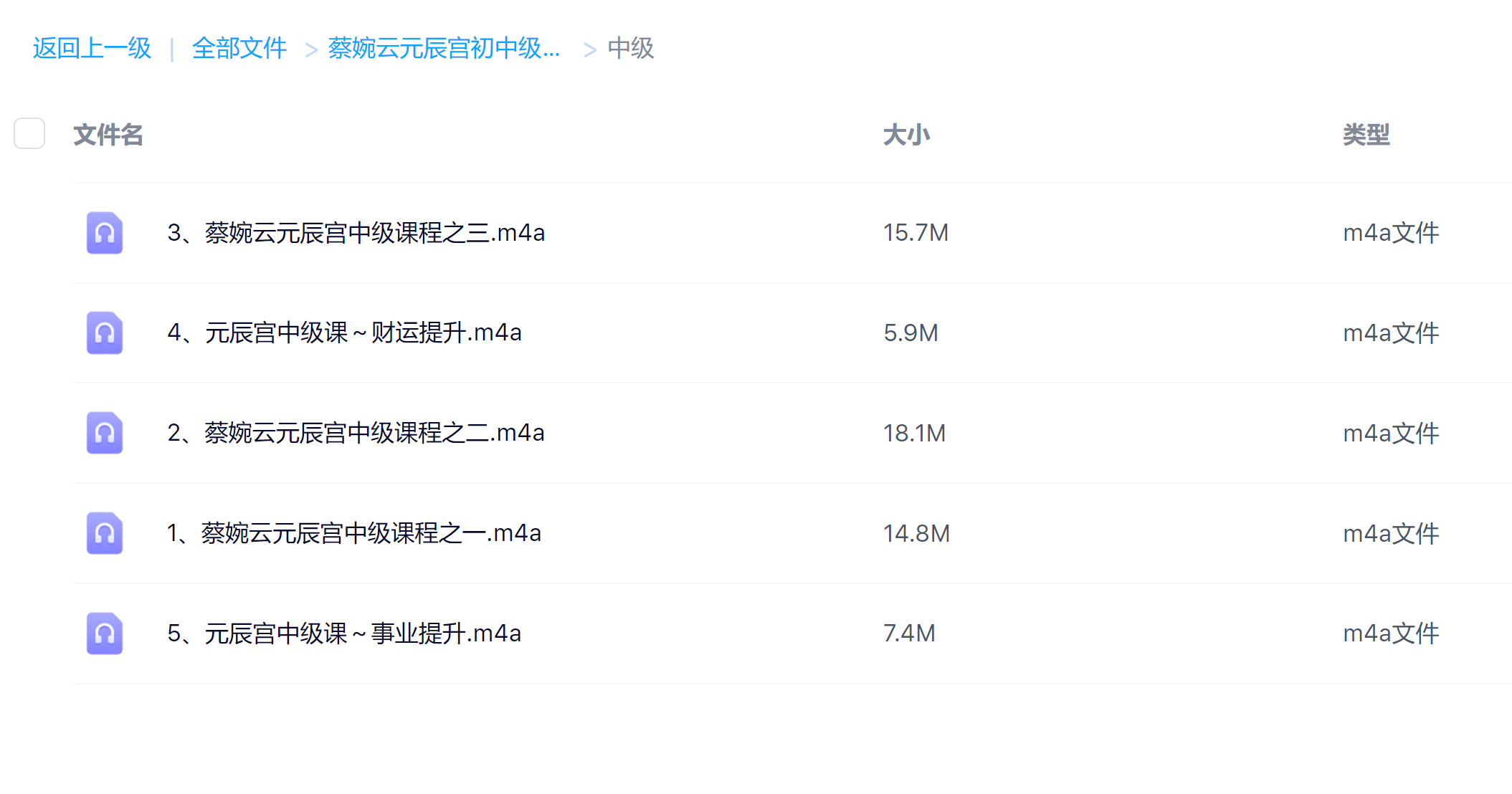Image resolution: width=1512 pixels, height=794 pixels.
Task: Click m4a文件 type of 7.4M file
Action: [x=1391, y=633]
